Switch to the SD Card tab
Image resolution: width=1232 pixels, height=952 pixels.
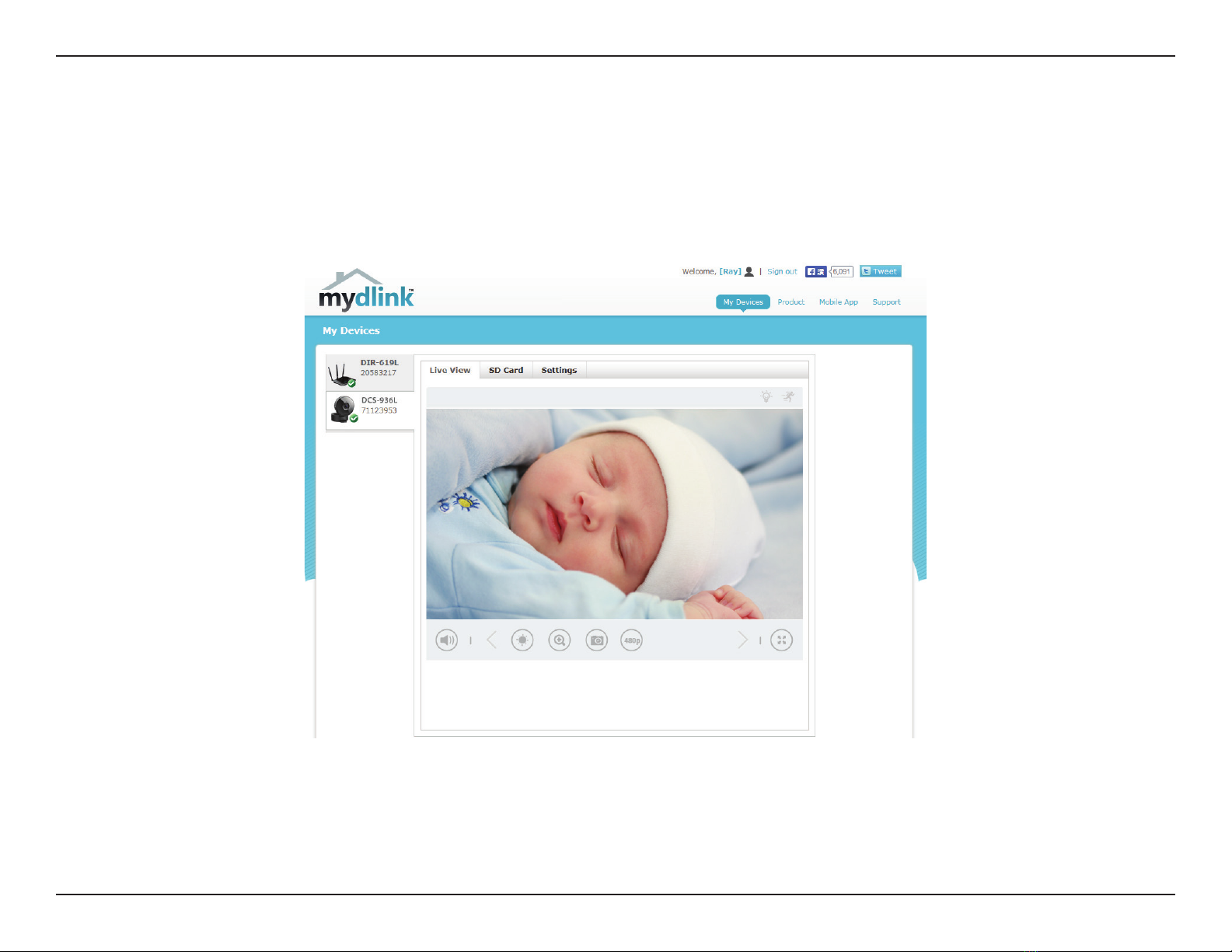point(506,370)
